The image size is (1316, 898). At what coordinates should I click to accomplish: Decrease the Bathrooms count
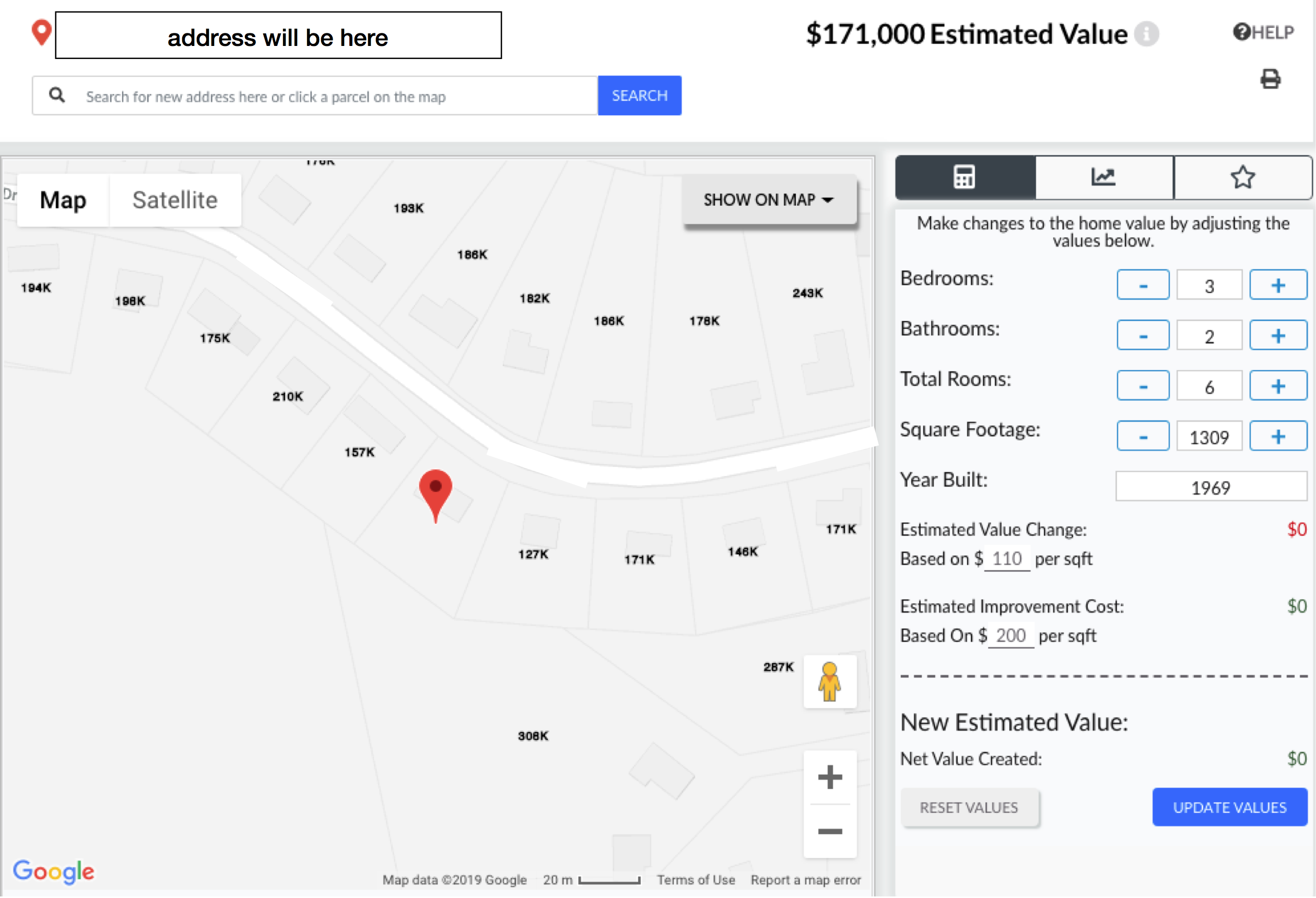pyautogui.click(x=1143, y=335)
